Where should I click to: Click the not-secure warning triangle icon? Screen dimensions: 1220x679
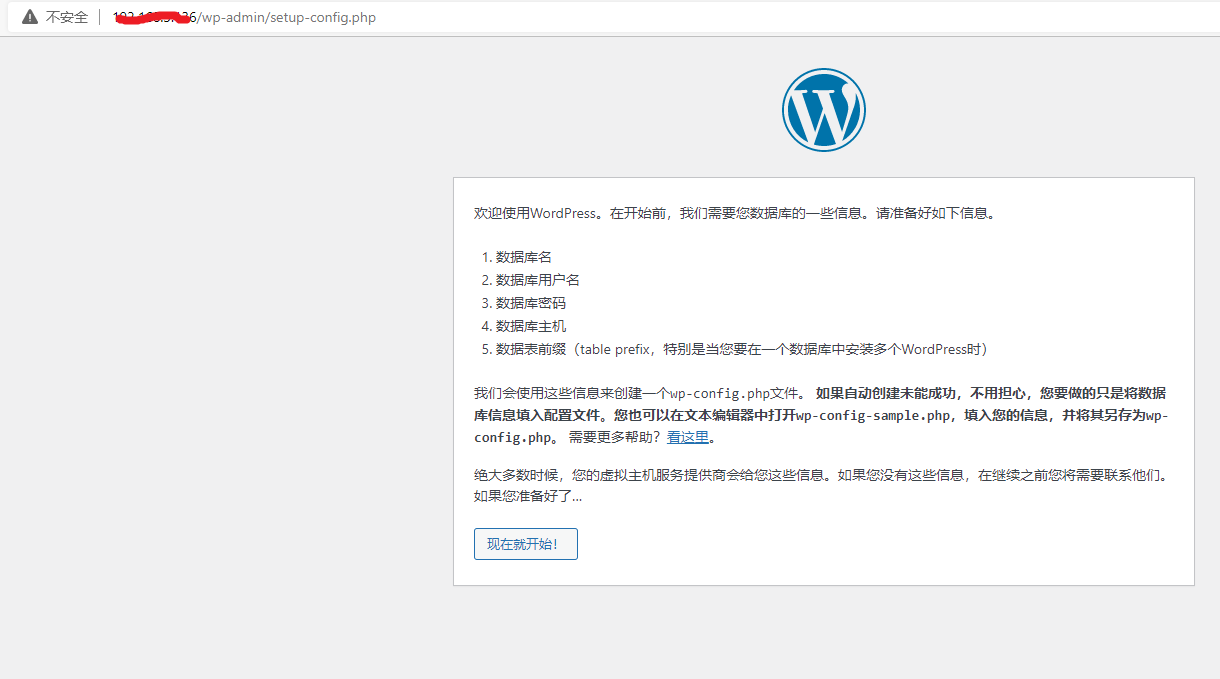tap(30, 17)
